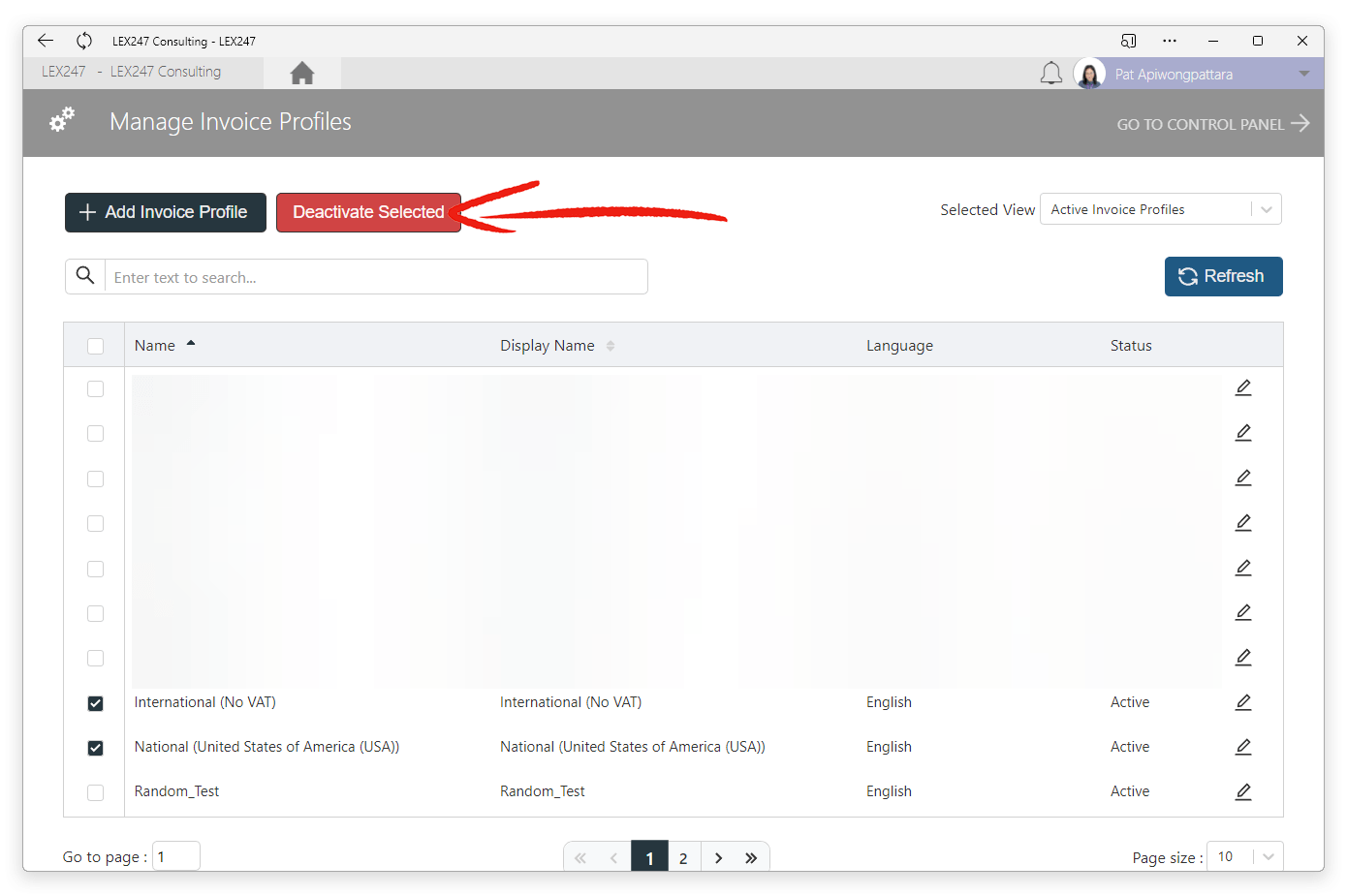This screenshot has width=1347, height=896.
Task: Click the gears icon next to Manage Invoice Profiles
Action: click(x=61, y=119)
